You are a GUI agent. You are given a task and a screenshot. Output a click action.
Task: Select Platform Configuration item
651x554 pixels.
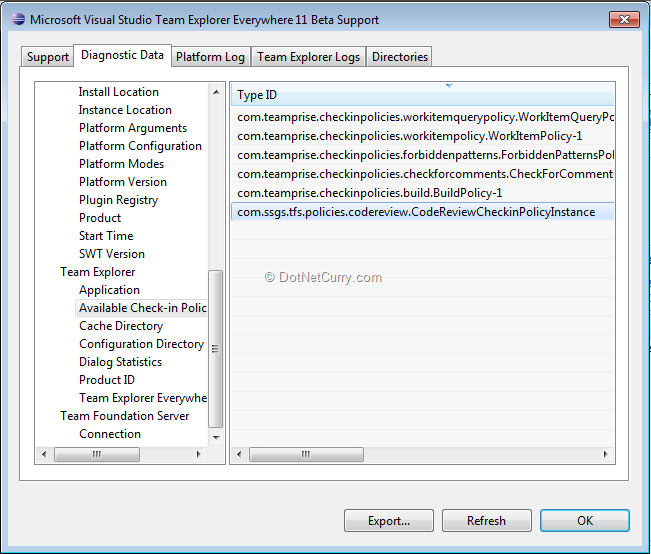coord(140,146)
